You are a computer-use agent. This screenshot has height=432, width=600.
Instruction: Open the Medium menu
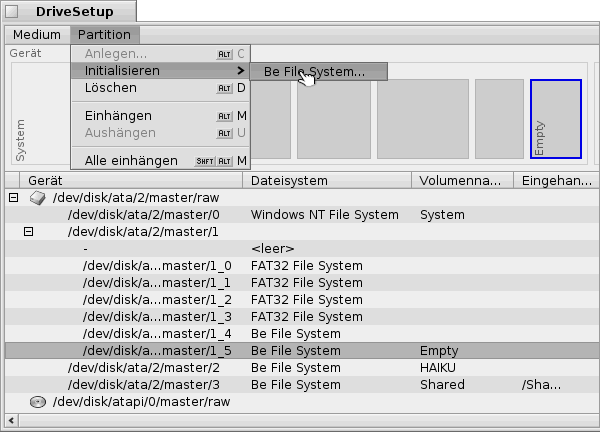37,35
